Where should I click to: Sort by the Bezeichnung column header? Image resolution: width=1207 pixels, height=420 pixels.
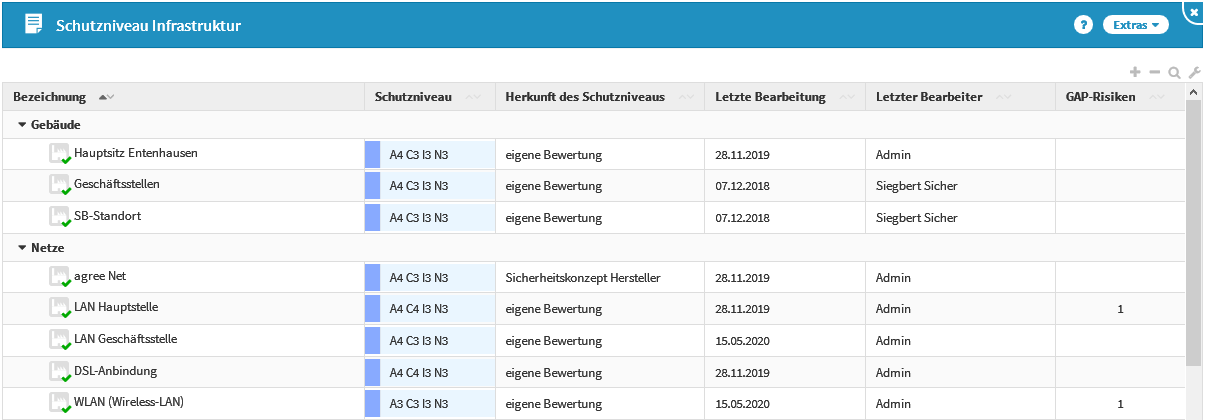(x=48, y=97)
